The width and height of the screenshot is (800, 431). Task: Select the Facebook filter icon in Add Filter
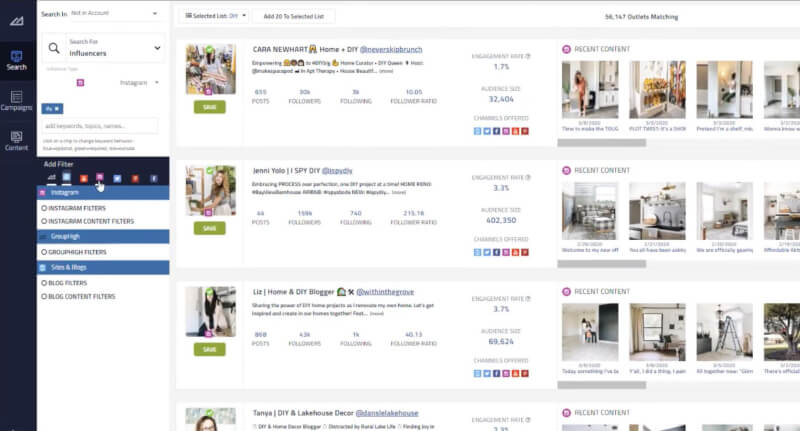(x=154, y=179)
